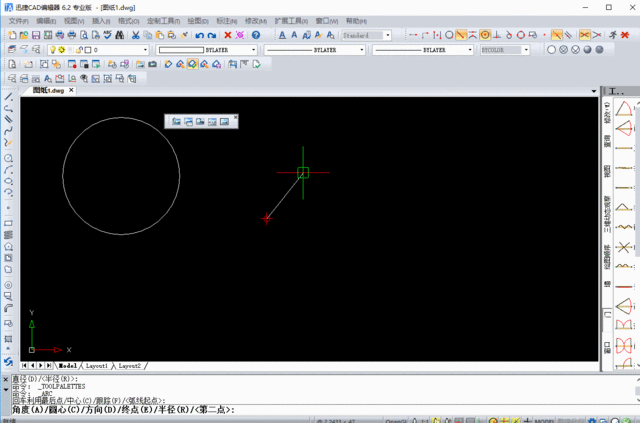
Task: Click the Find binoculars icon
Action: pos(121,35)
